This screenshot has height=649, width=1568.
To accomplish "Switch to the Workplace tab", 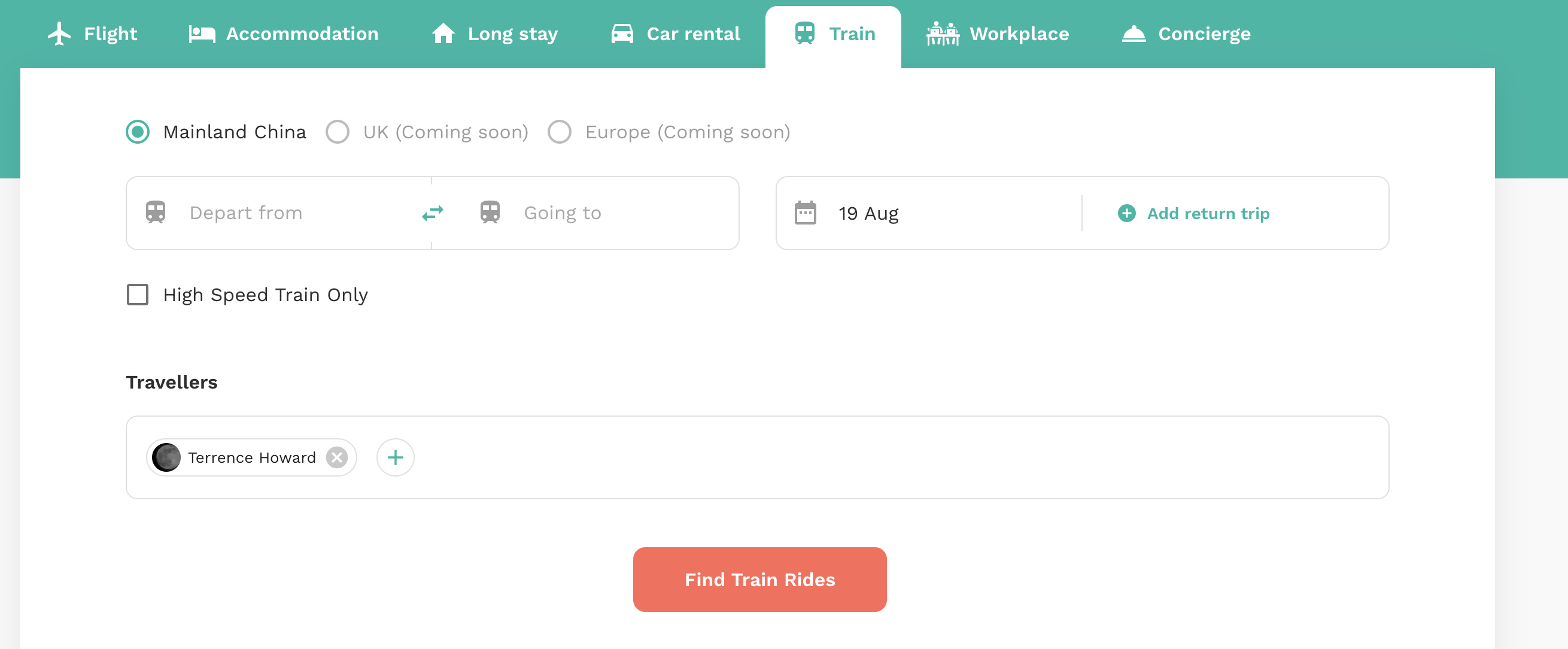I will tap(997, 34).
